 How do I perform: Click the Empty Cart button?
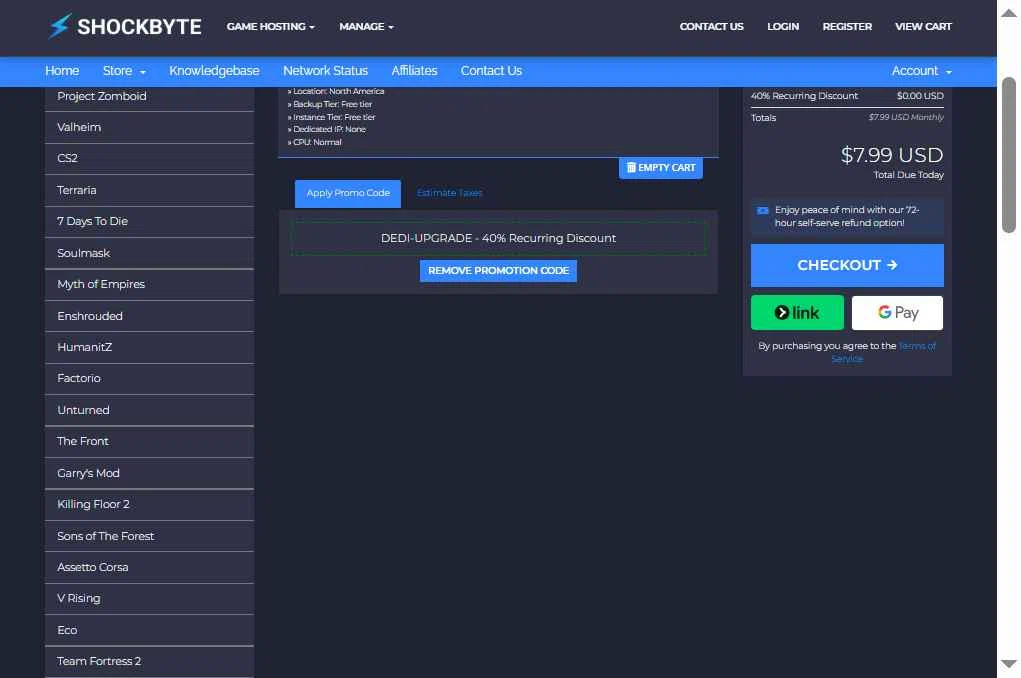coord(660,168)
